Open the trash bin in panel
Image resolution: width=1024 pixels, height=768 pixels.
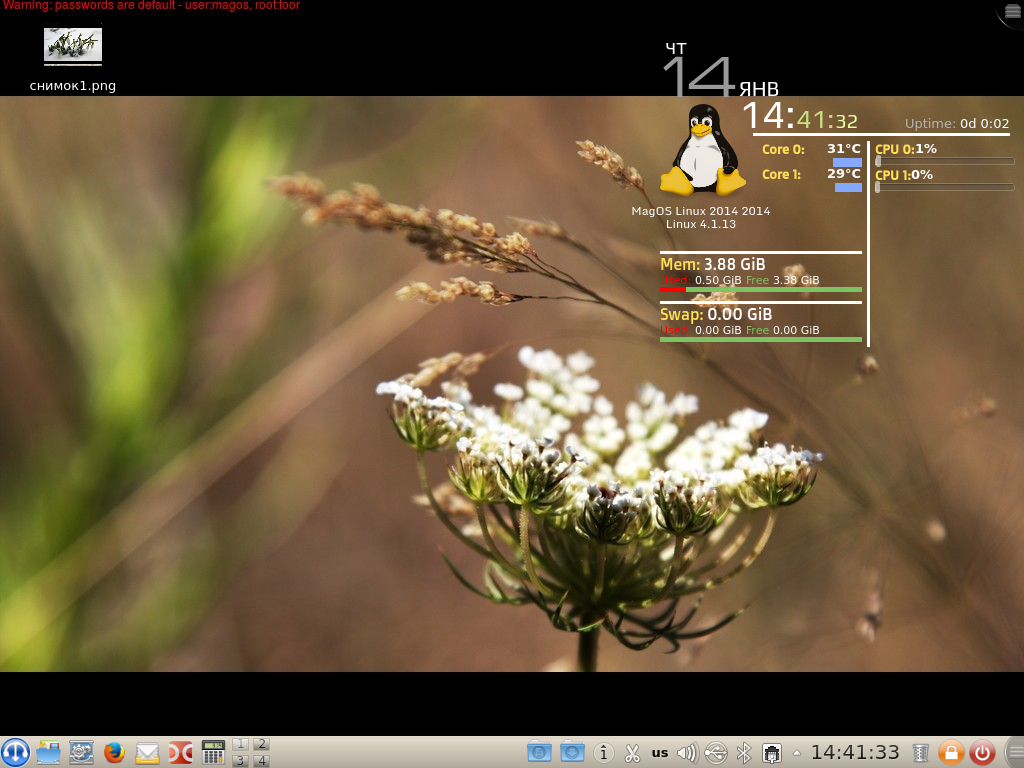(921, 753)
